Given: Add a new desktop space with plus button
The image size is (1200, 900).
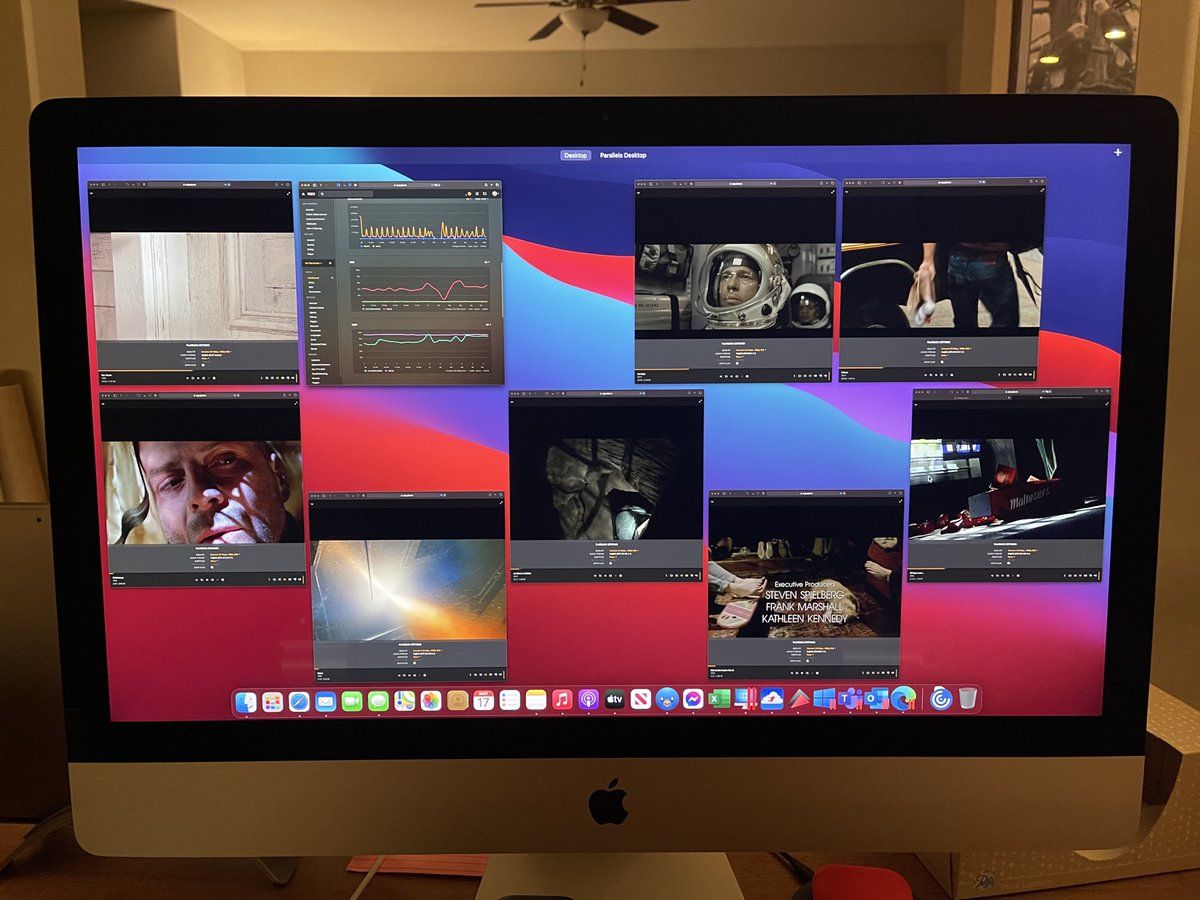Looking at the screenshot, I should (1118, 153).
